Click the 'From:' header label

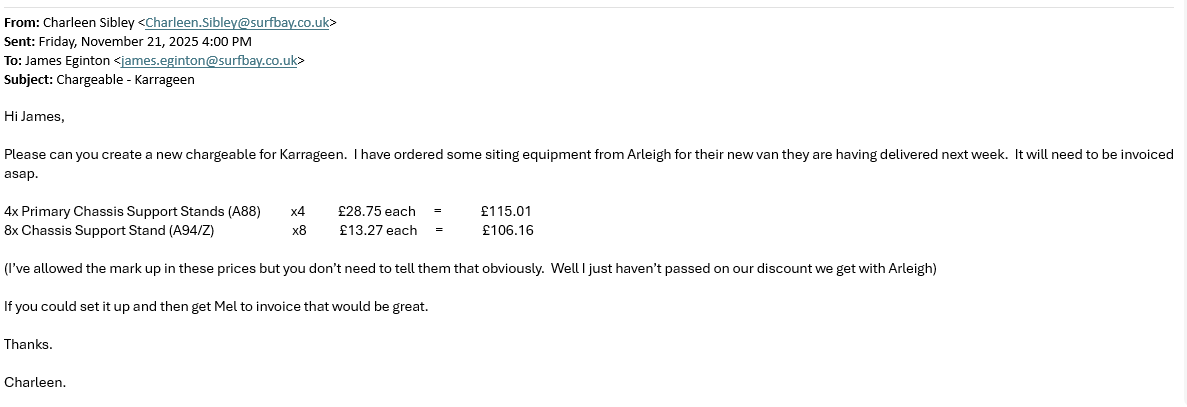point(20,22)
